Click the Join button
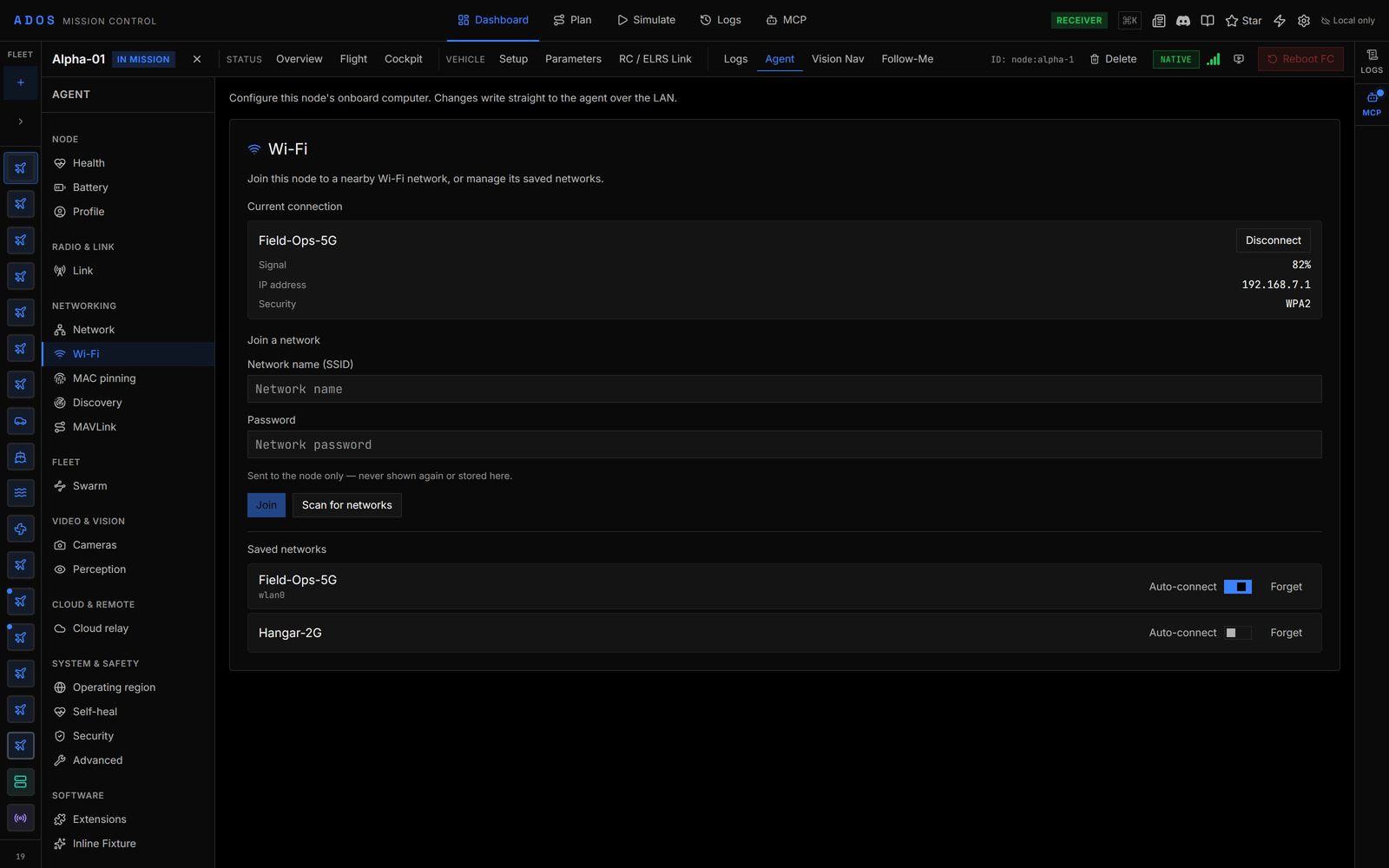The height and width of the screenshot is (868, 1389). pos(267,505)
